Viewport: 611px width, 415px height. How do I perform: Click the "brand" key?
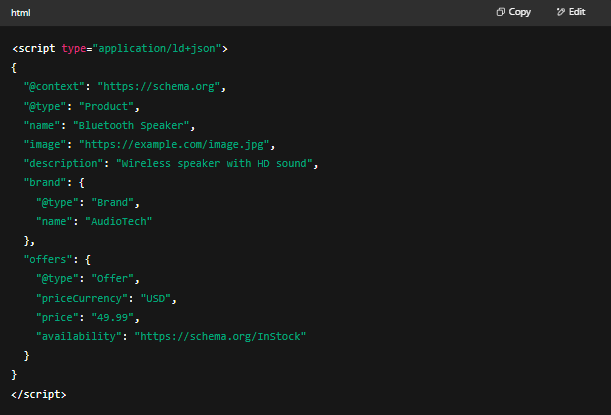tap(46, 183)
